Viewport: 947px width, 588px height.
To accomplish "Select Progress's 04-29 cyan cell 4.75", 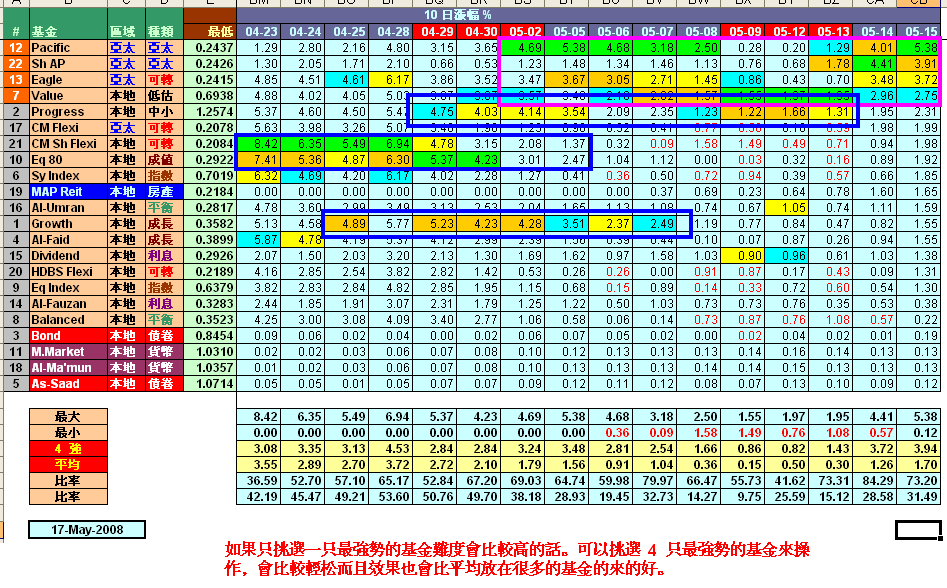I will 435,112.
